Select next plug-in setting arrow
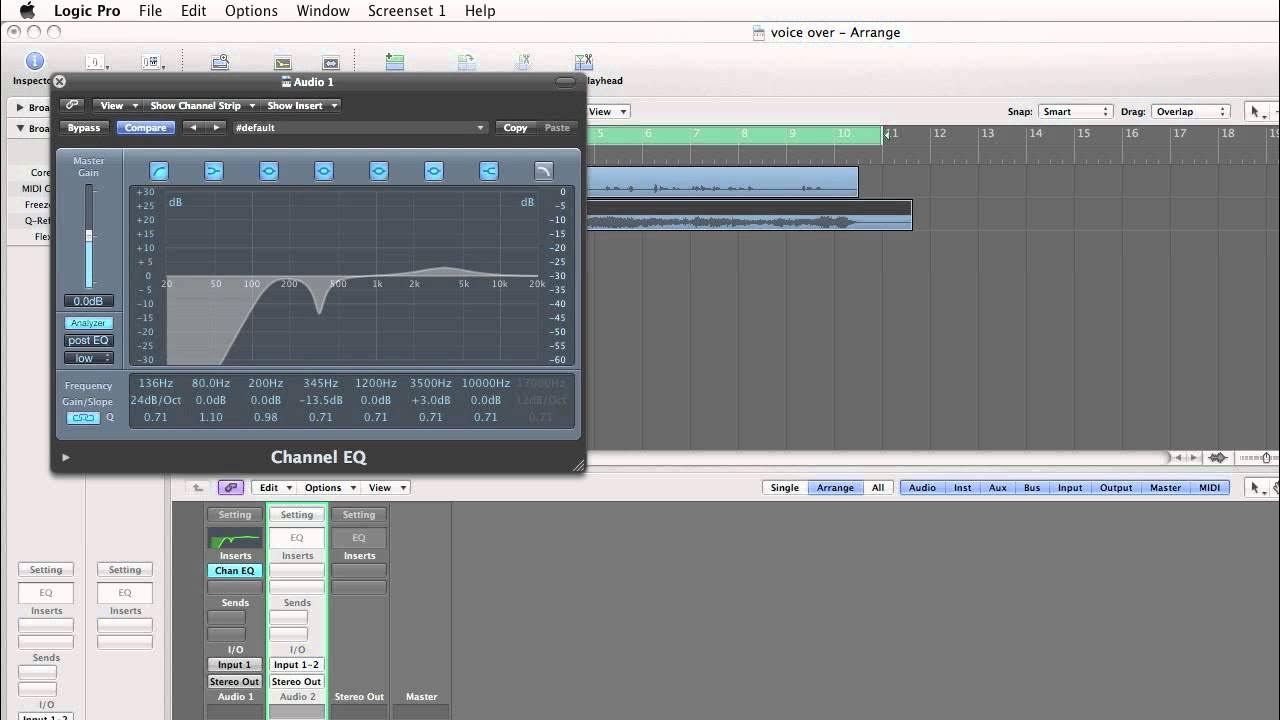 point(215,128)
